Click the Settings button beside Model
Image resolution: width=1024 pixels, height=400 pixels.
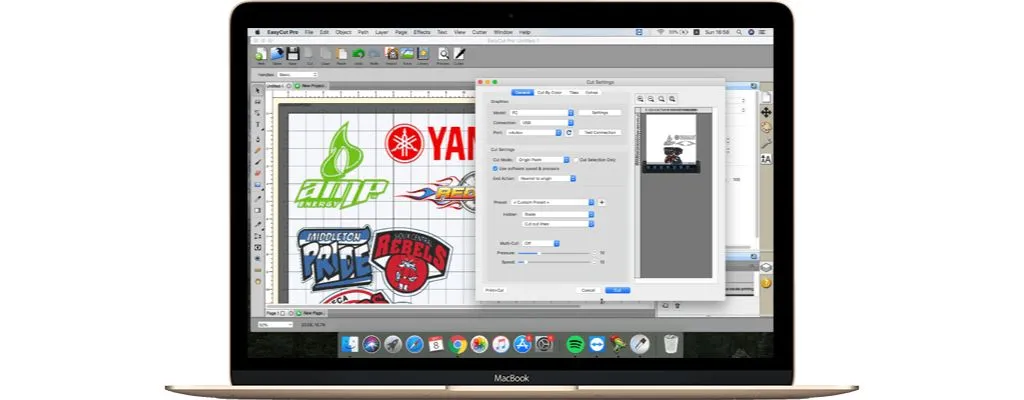(x=600, y=112)
